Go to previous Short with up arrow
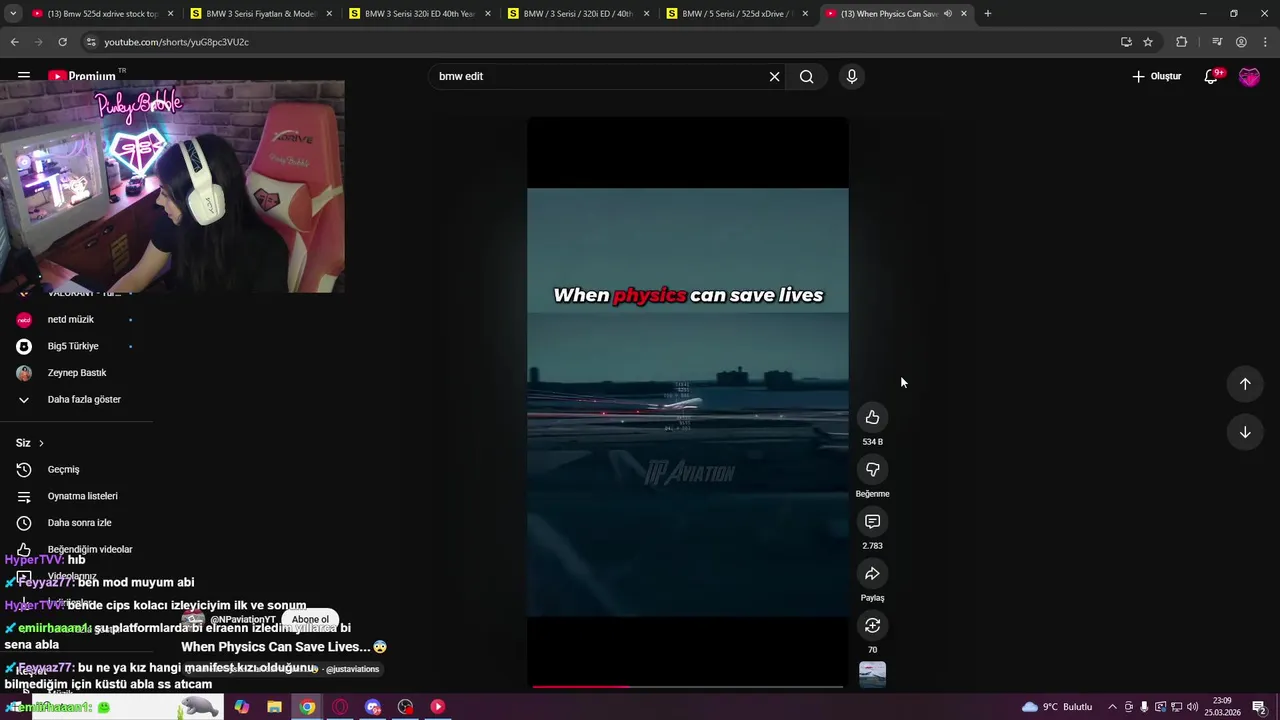 click(1245, 384)
